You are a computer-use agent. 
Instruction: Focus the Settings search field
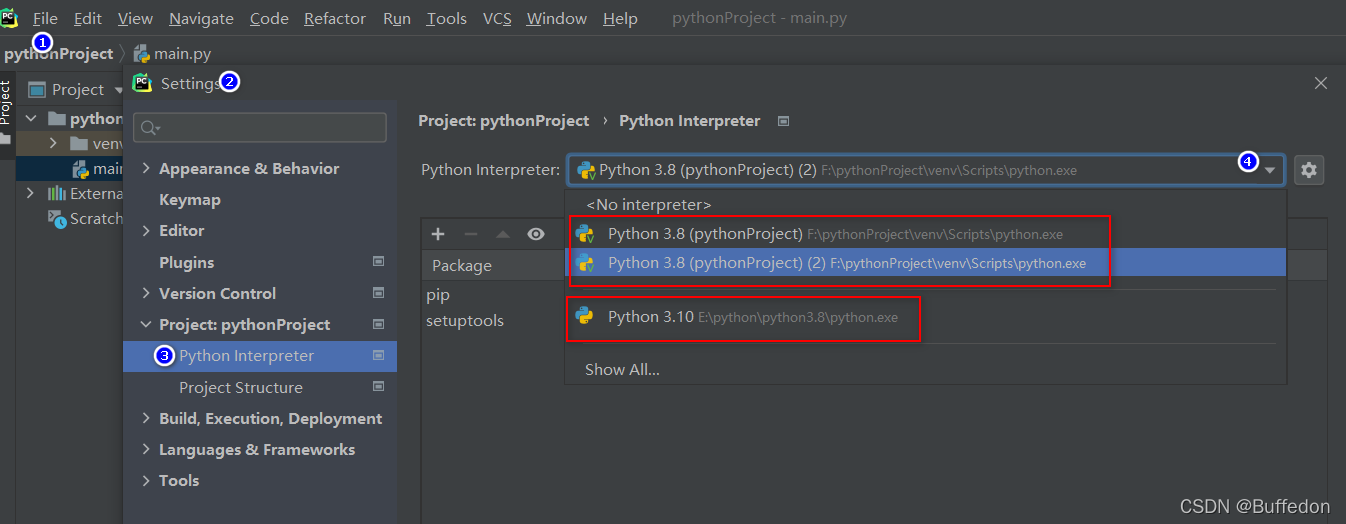point(260,127)
